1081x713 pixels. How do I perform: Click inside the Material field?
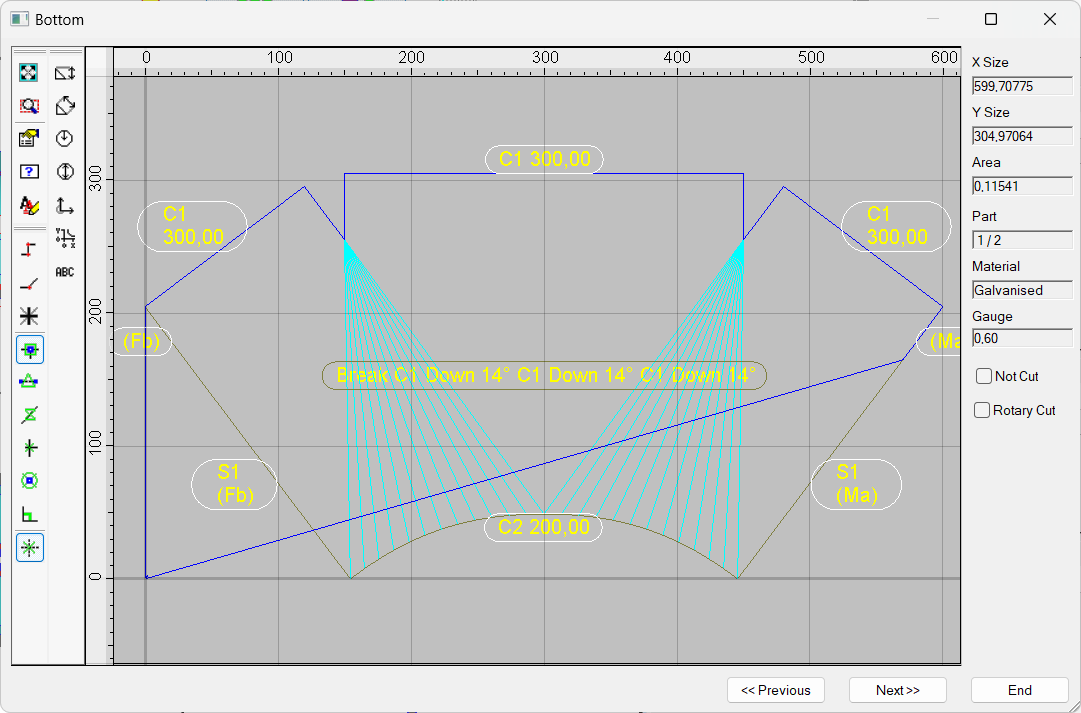tap(1021, 289)
